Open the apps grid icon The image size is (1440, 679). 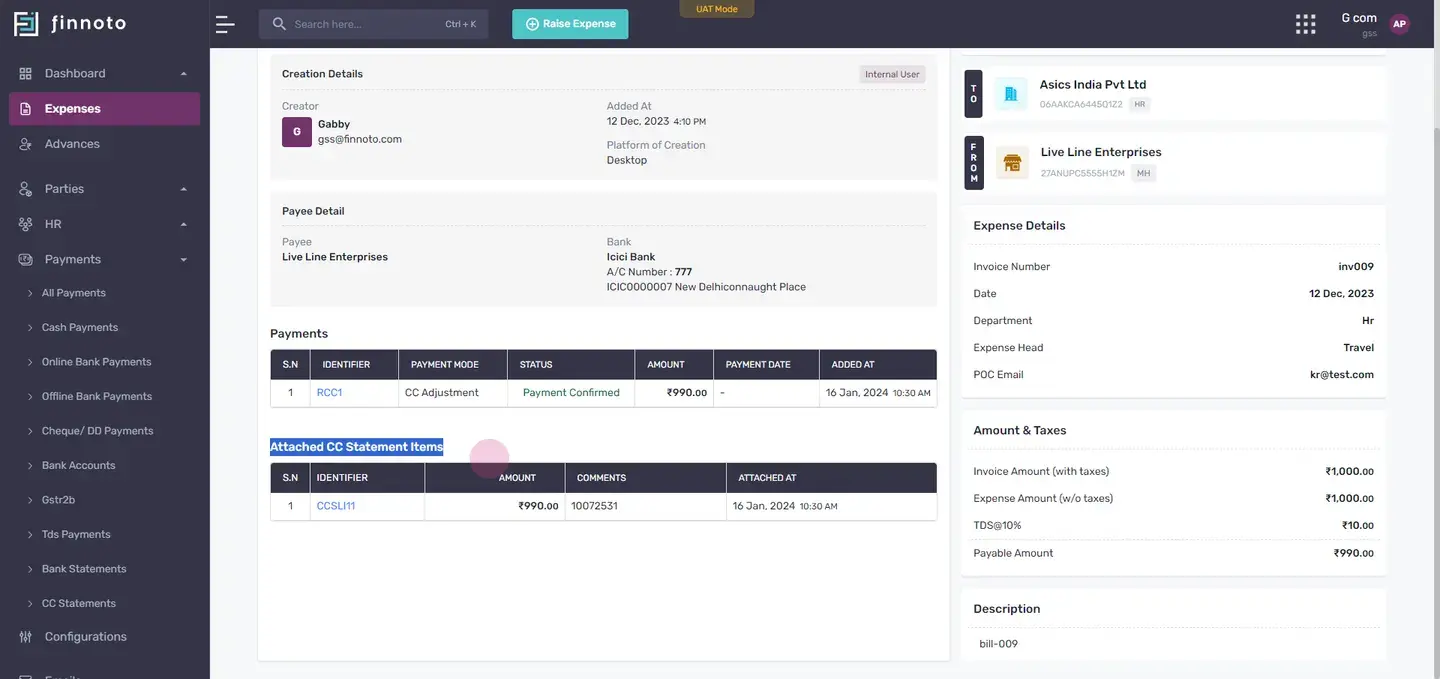pyautogui.click(x=1305, y=24)
